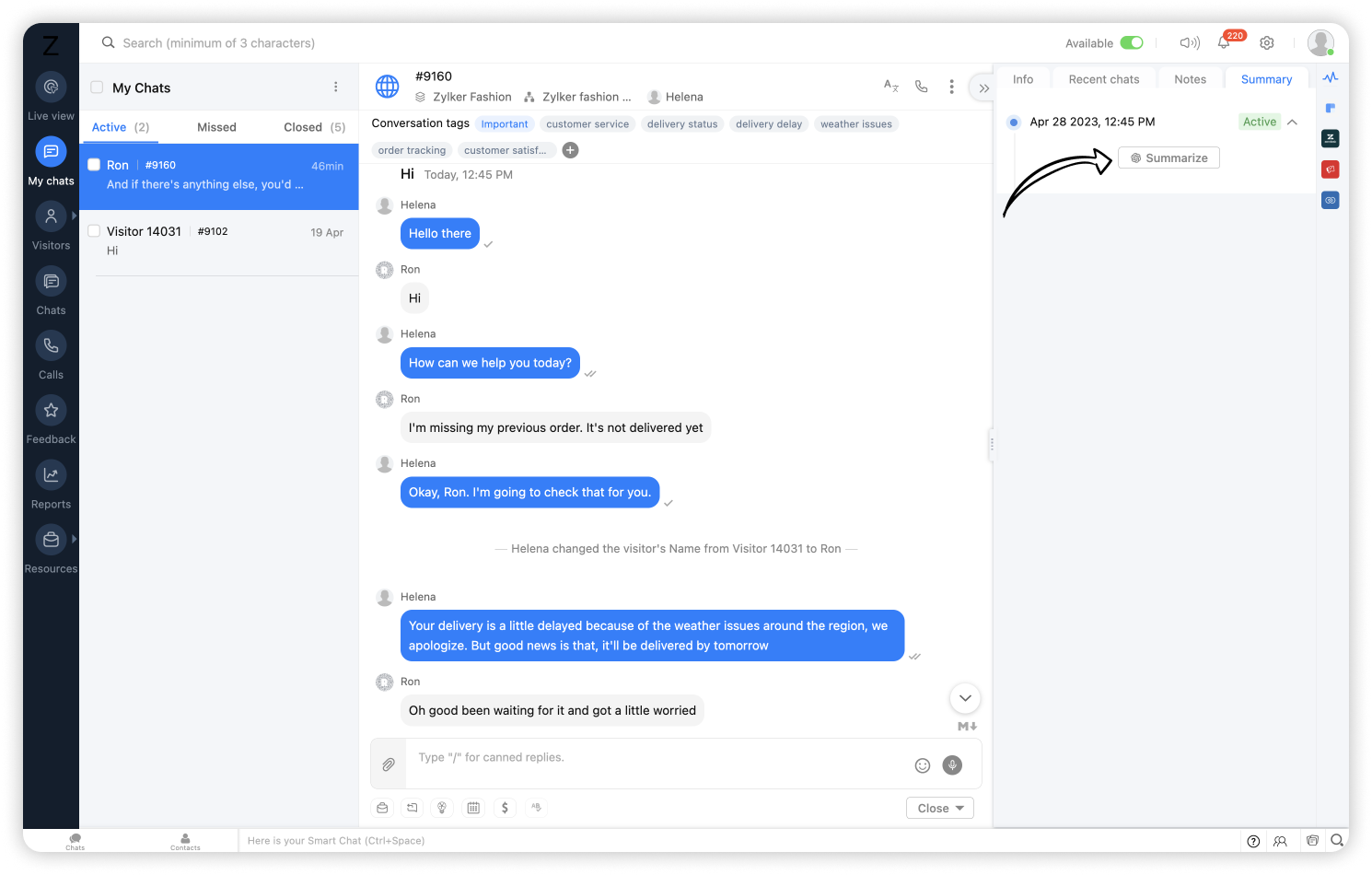1372x875 pixels.
Task: Open the emoji picker
Action: [x=922, y=765]
